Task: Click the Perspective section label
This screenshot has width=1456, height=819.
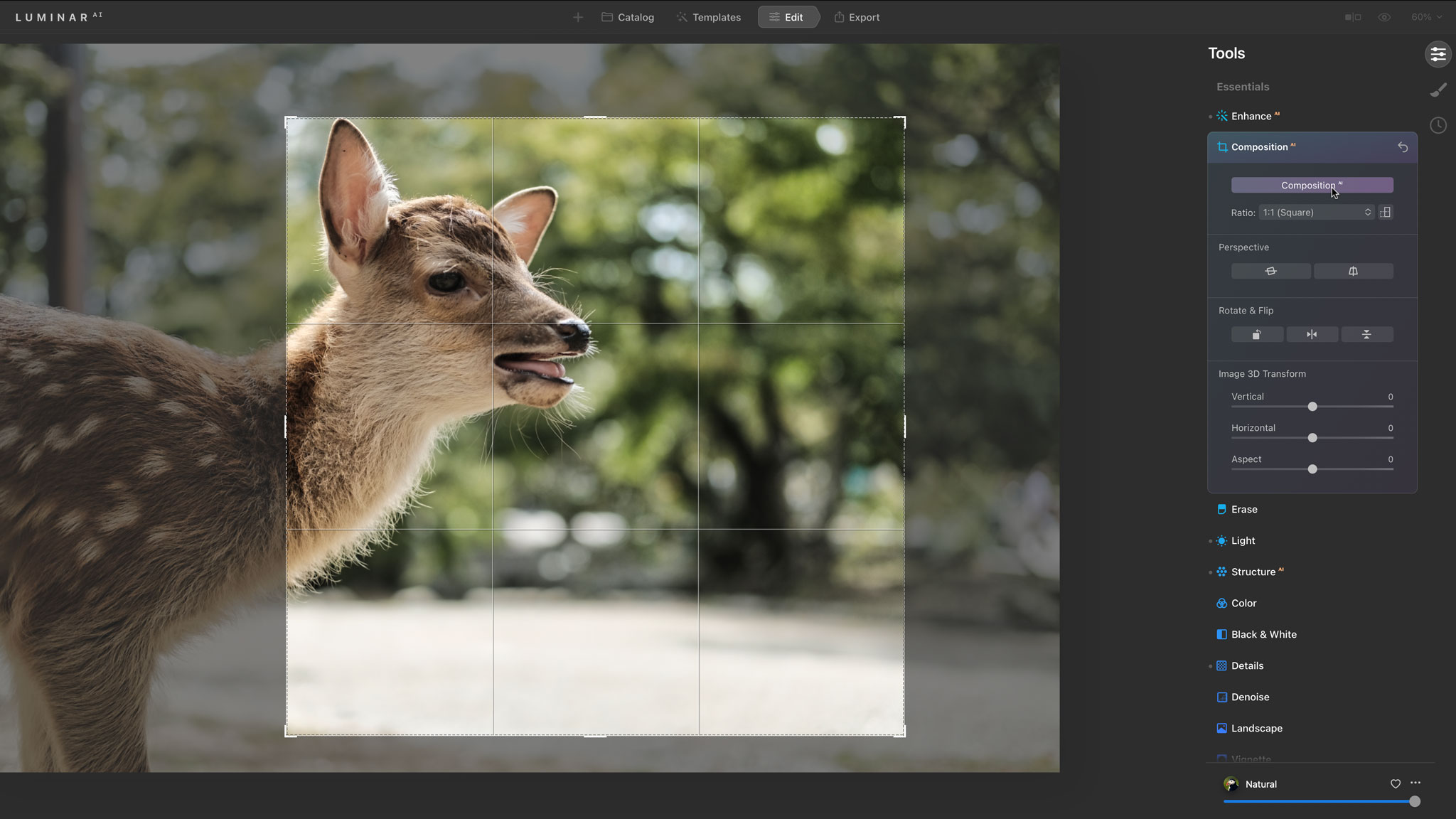Action: click(1243, 247)
